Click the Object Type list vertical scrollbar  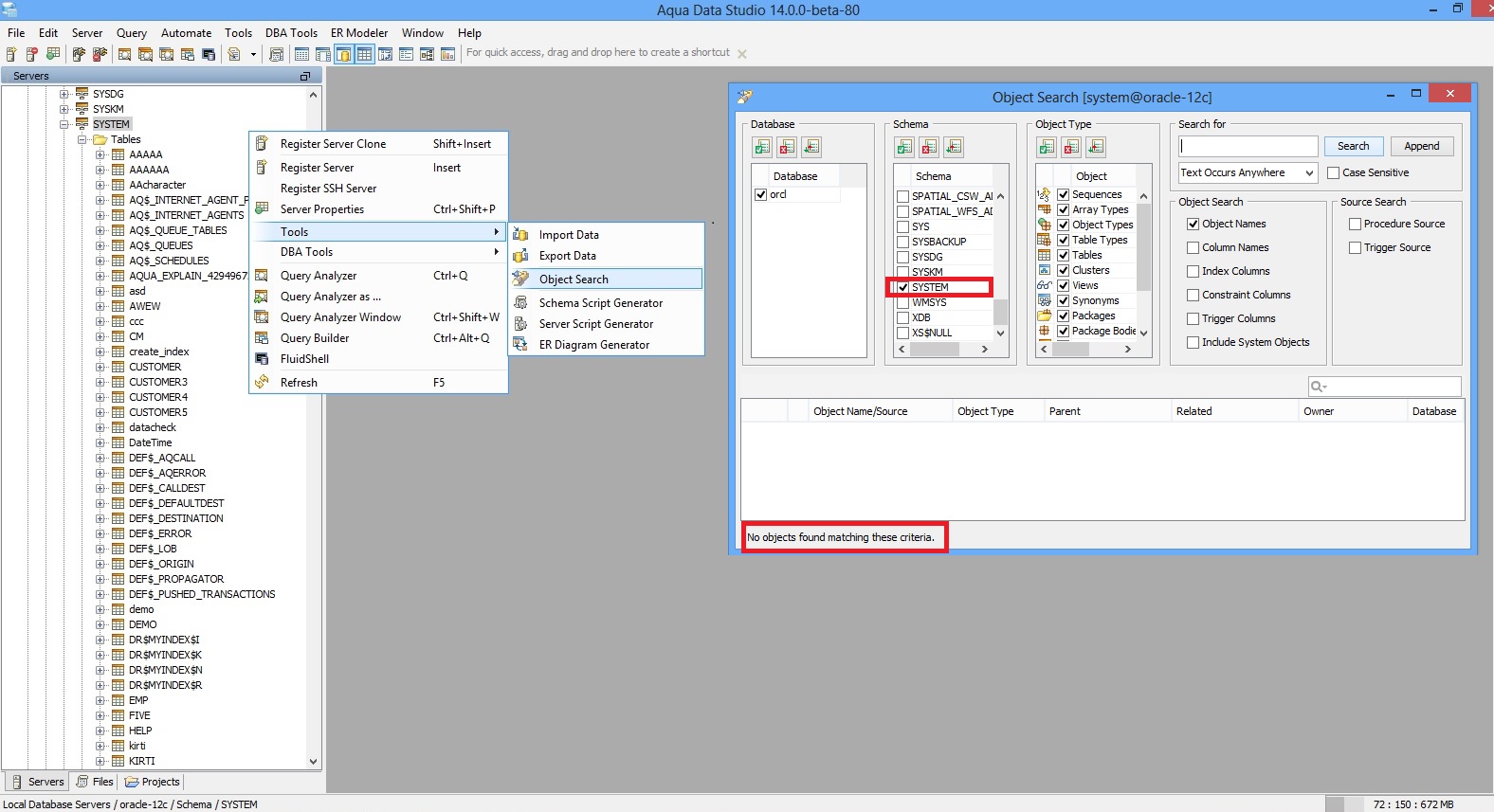(1143, 263)
